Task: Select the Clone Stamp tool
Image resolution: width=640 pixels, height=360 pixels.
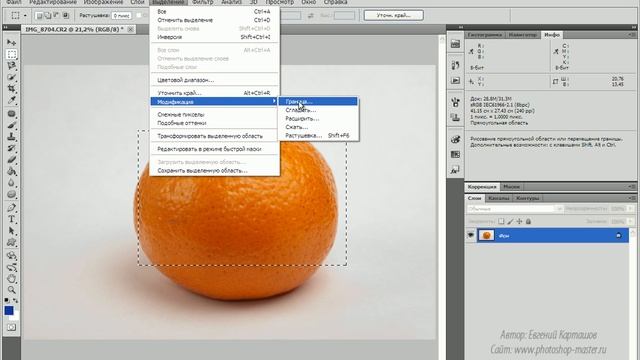Action: click(11, 137)
